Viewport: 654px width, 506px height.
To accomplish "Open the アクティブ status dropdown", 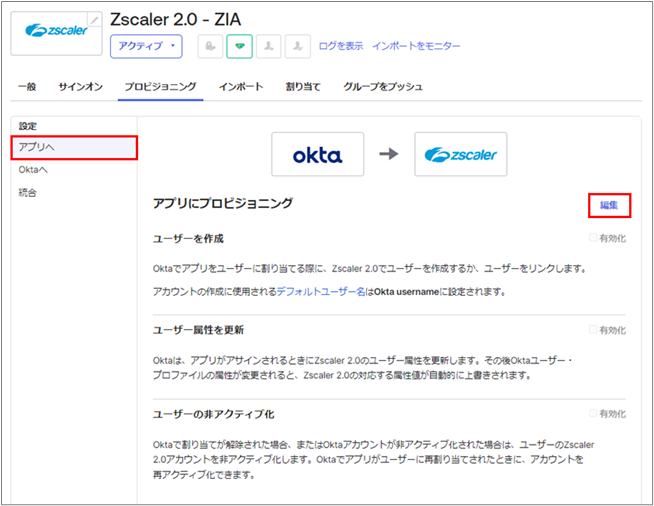I will tap(146, 46).
